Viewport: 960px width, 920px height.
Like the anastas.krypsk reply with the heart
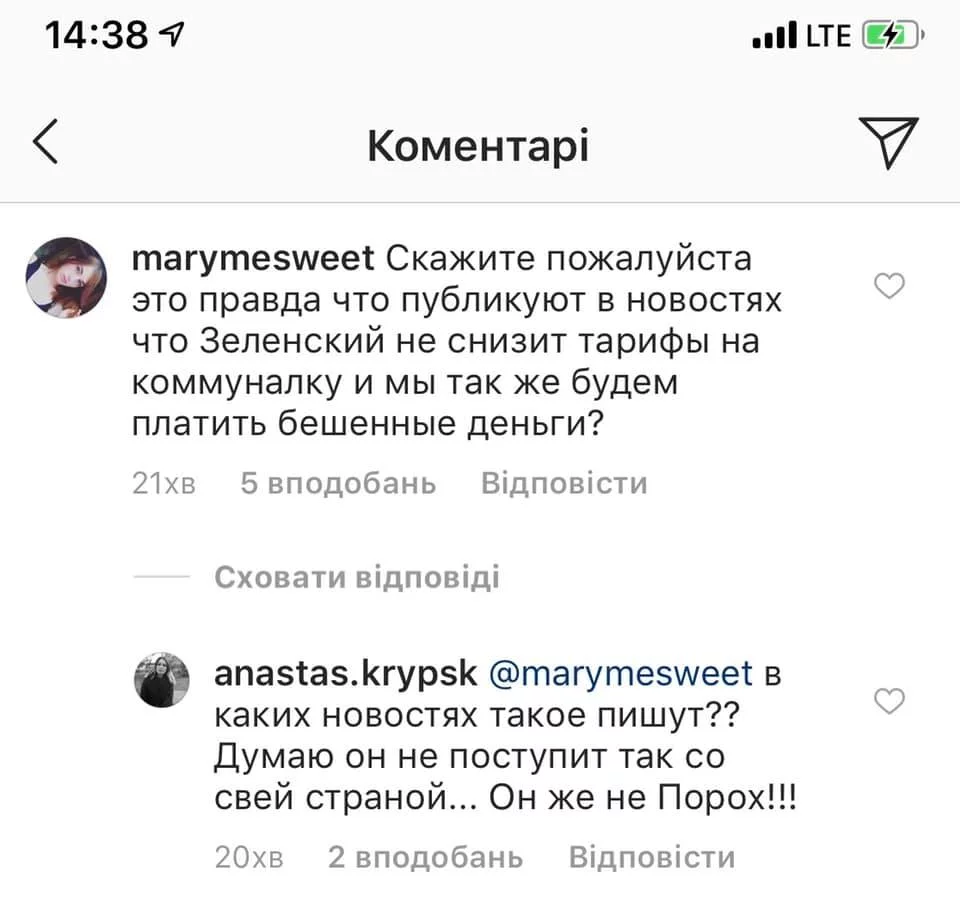pyautogui.click(x=889, y=701)
